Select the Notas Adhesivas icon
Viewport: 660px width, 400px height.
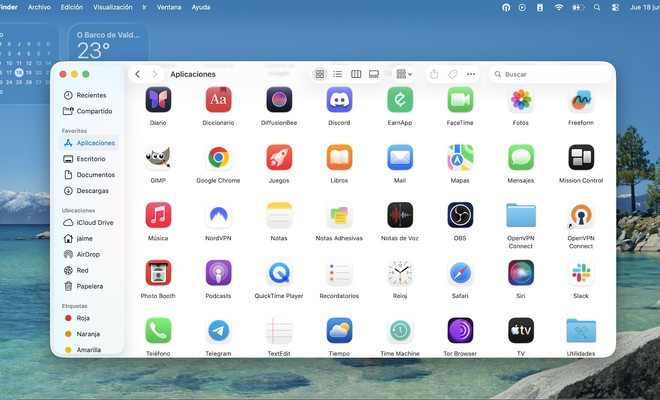(339, 215)
